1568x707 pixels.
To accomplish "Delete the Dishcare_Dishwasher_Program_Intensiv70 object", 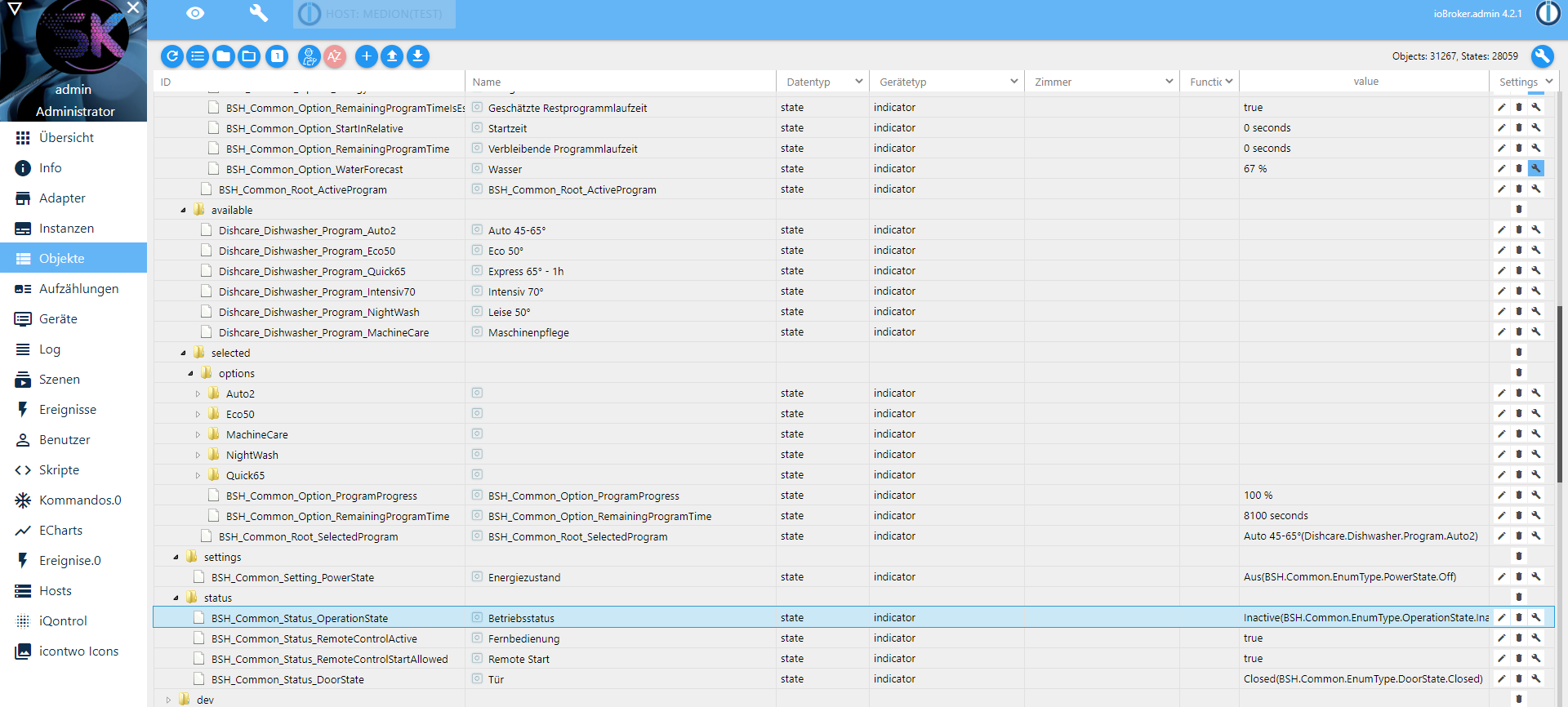I will (1519, 291).
